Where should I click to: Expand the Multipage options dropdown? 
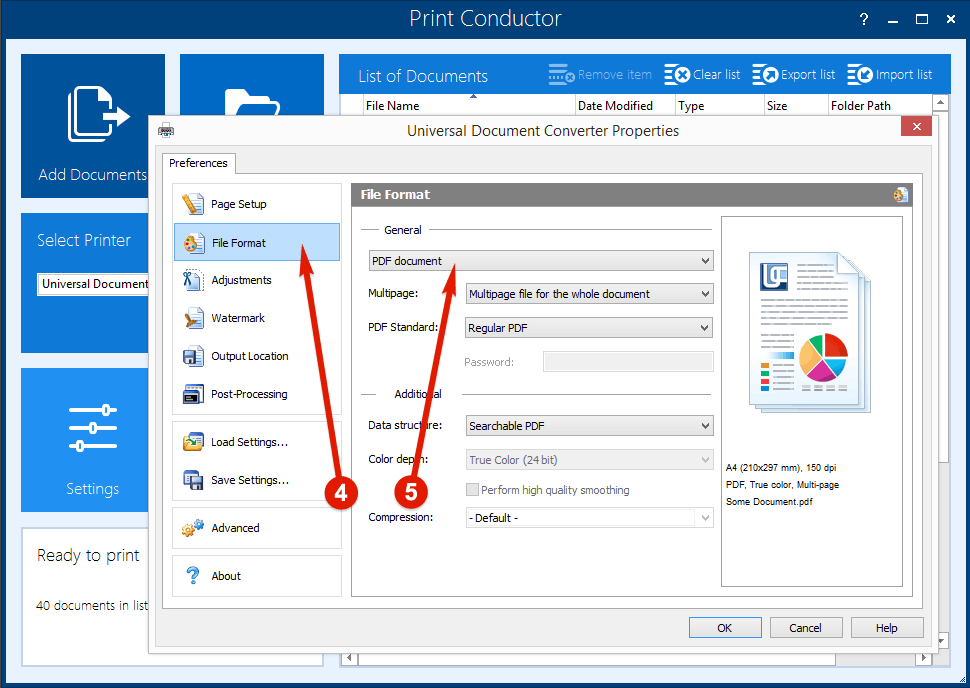pyautogui.click(x=588, y=294)
